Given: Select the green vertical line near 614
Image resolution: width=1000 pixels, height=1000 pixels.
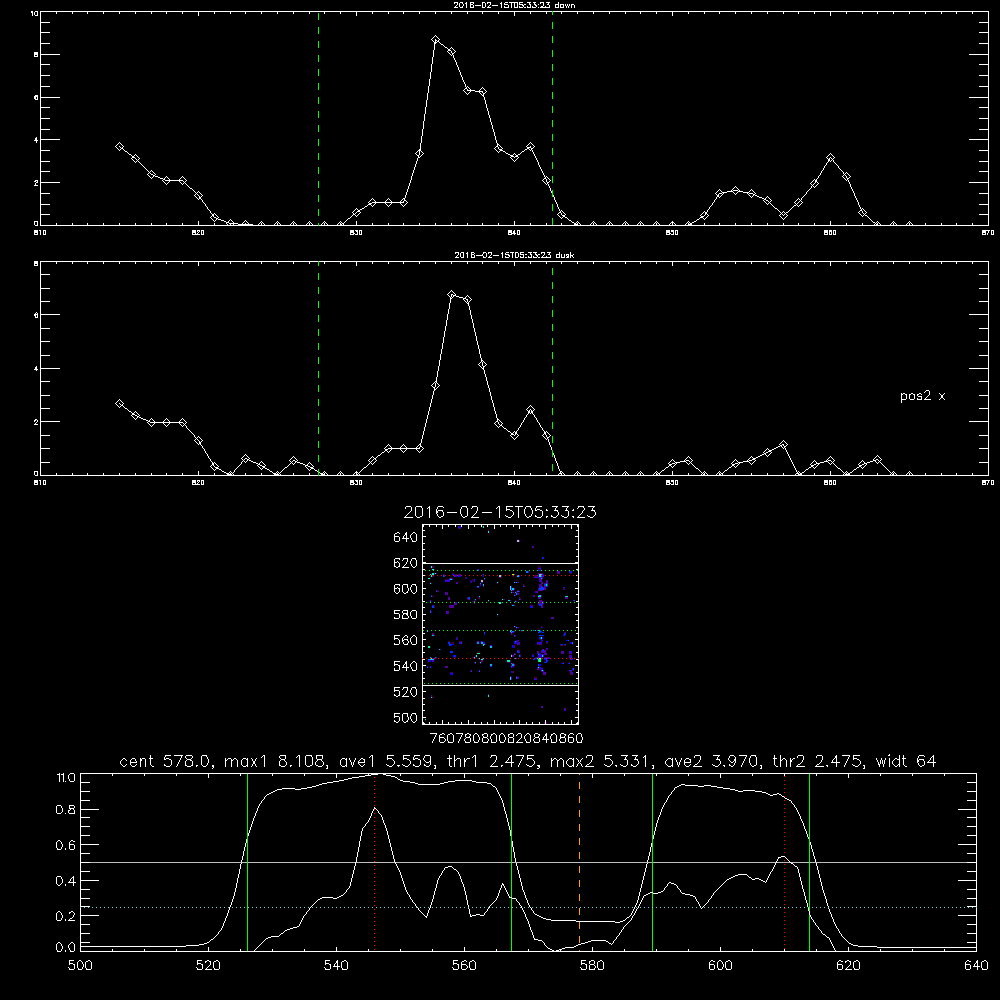Looking at the screenshot, I should pos(809,861).
